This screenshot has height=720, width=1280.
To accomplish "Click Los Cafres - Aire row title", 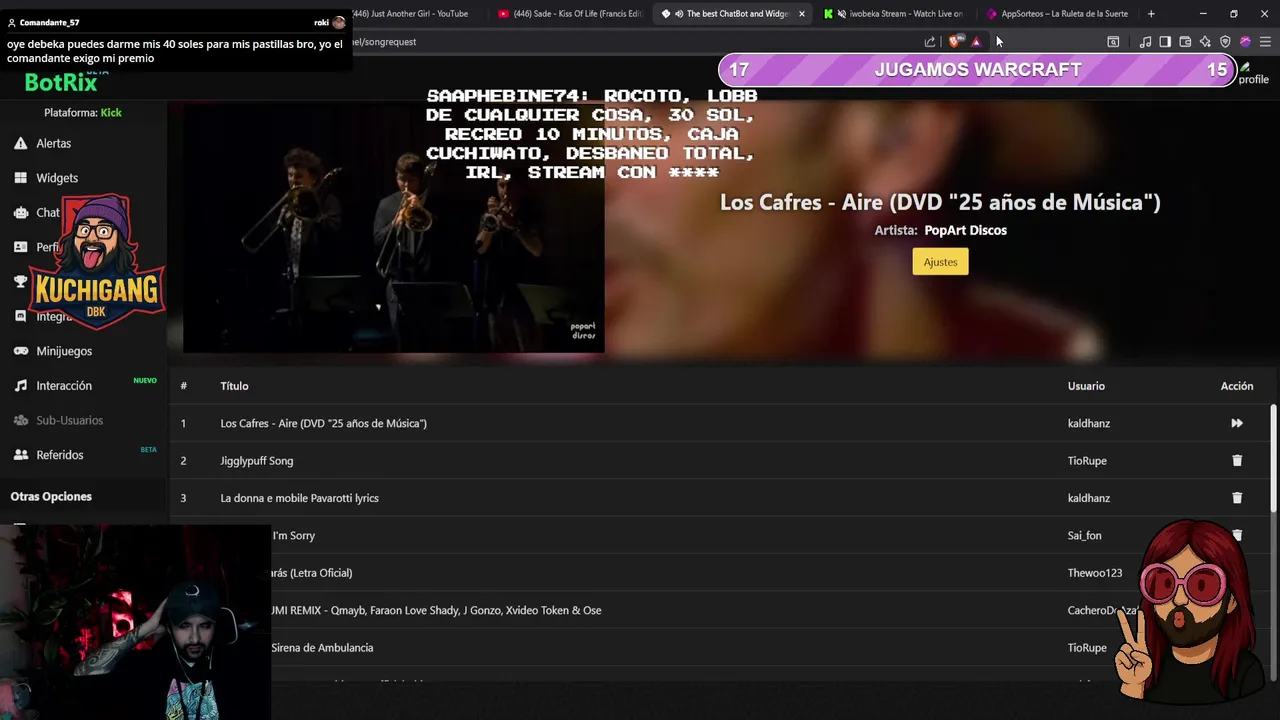I will pos(323,423).
